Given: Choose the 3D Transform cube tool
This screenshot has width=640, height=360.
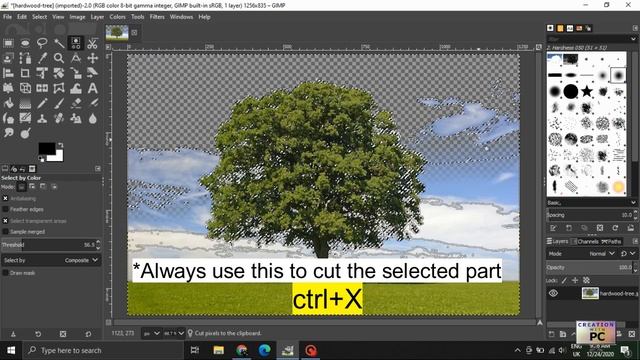Looking at the screenshot, I should 25,88.
